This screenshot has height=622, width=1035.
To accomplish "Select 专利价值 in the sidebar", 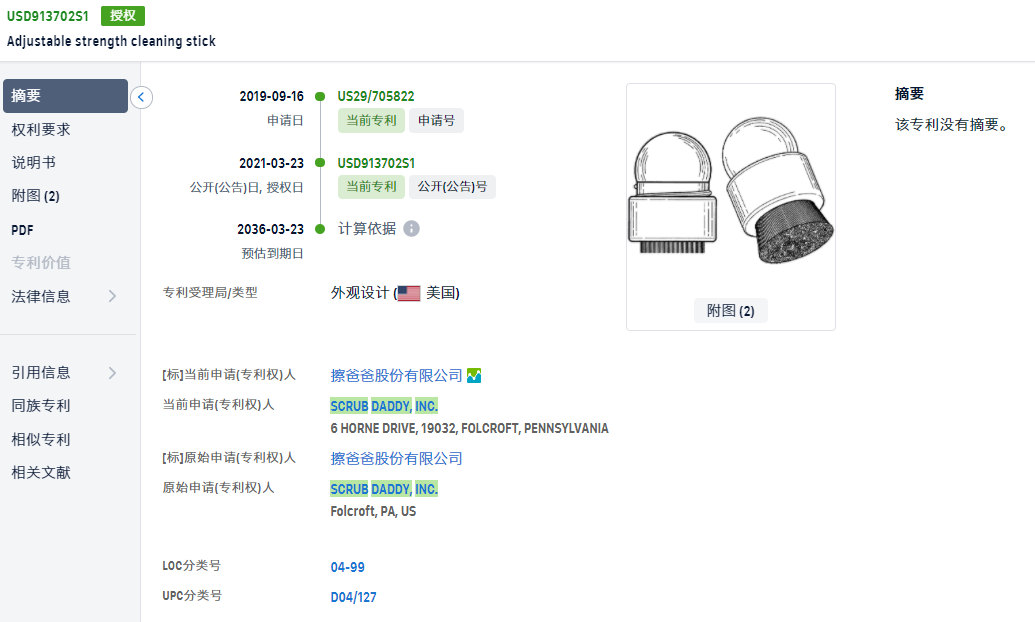I will click(x=41, y=262).
